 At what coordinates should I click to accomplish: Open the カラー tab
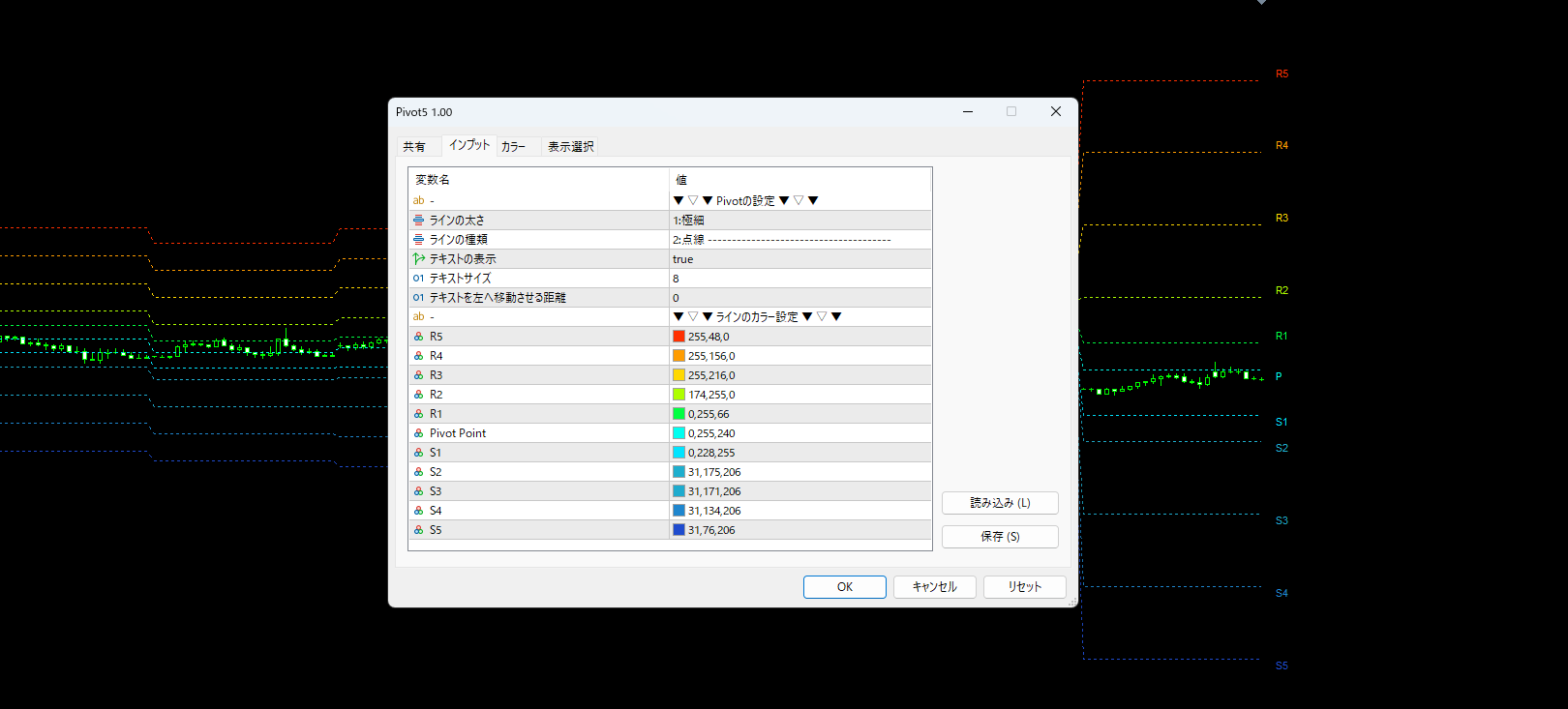point(513,147)
